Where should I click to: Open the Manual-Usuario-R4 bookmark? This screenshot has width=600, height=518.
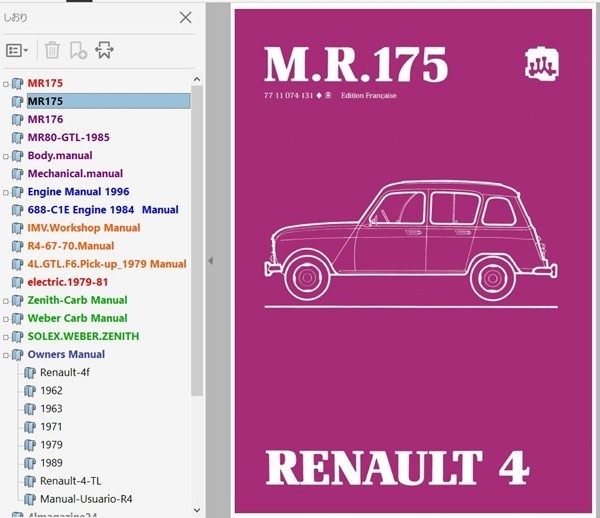(86, 499)
